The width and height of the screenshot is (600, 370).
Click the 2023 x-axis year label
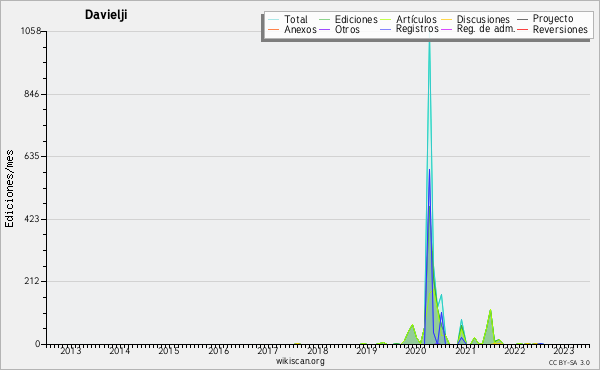tap(564, 351)
